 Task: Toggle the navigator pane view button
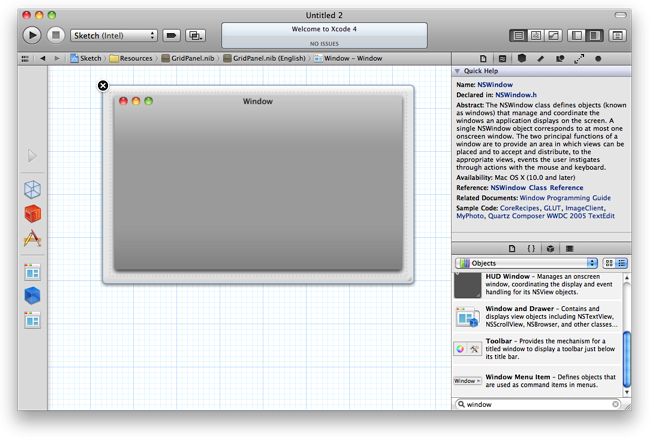pos(576,36)
